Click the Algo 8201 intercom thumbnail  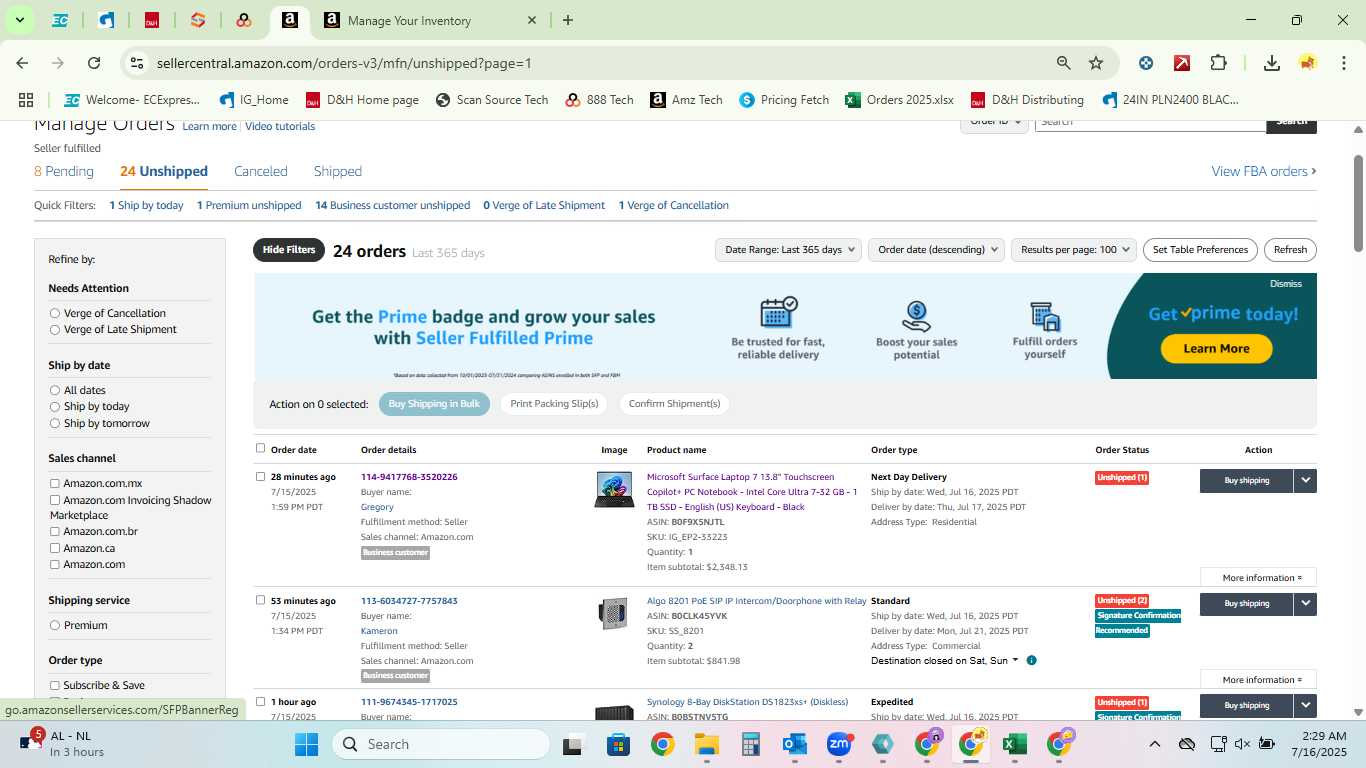[613, 613]
